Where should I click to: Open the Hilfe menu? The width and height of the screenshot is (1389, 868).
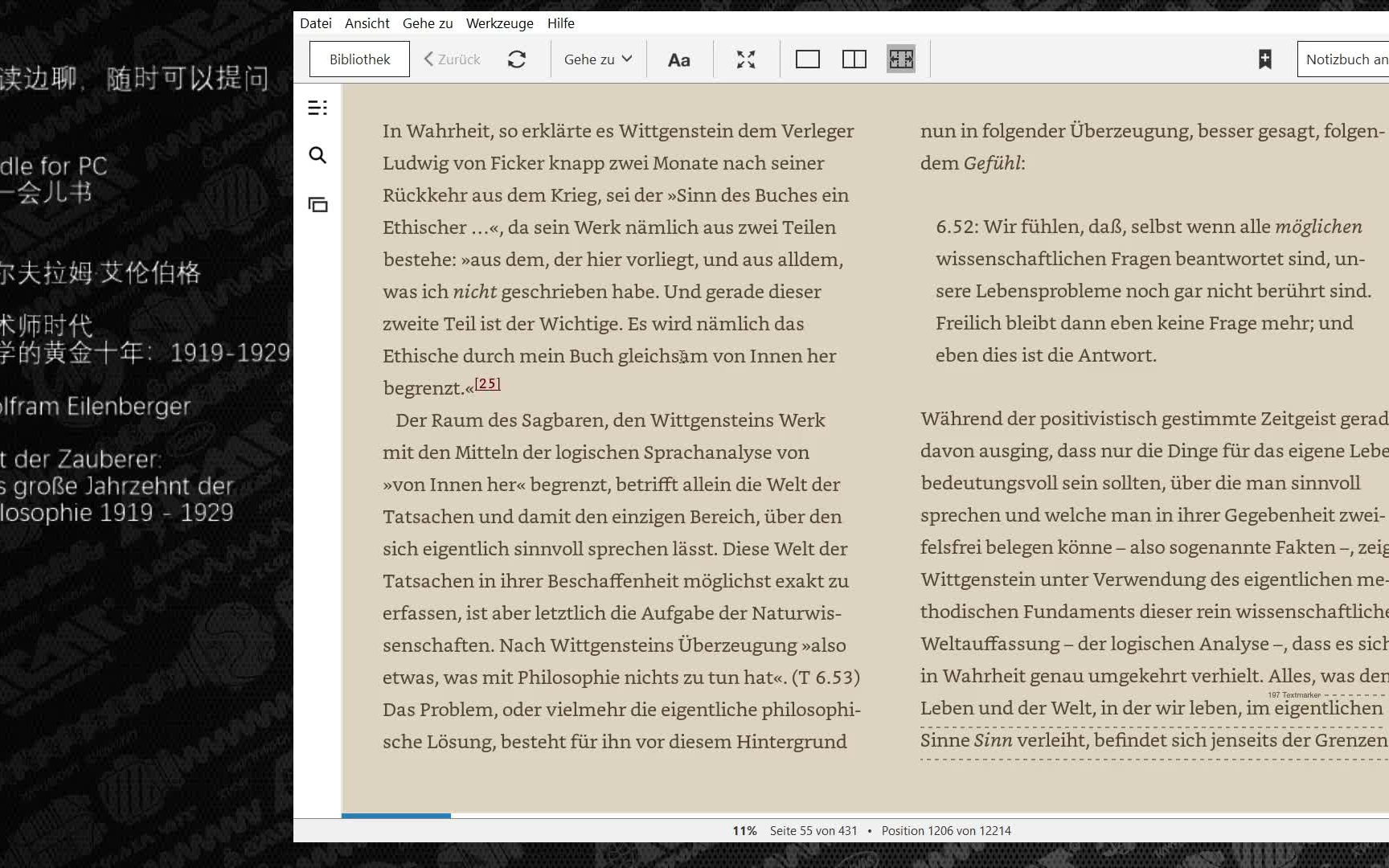(x=561, y=23)
